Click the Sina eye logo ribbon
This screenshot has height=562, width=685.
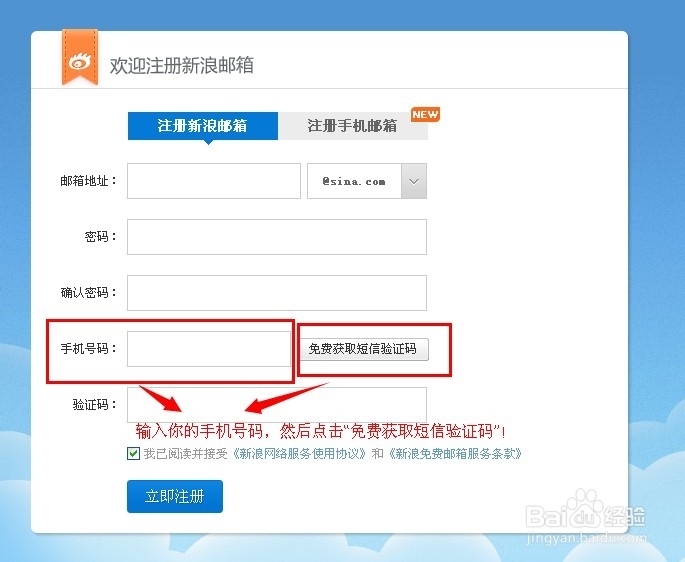pyautogui.click(x=80, y=57)
